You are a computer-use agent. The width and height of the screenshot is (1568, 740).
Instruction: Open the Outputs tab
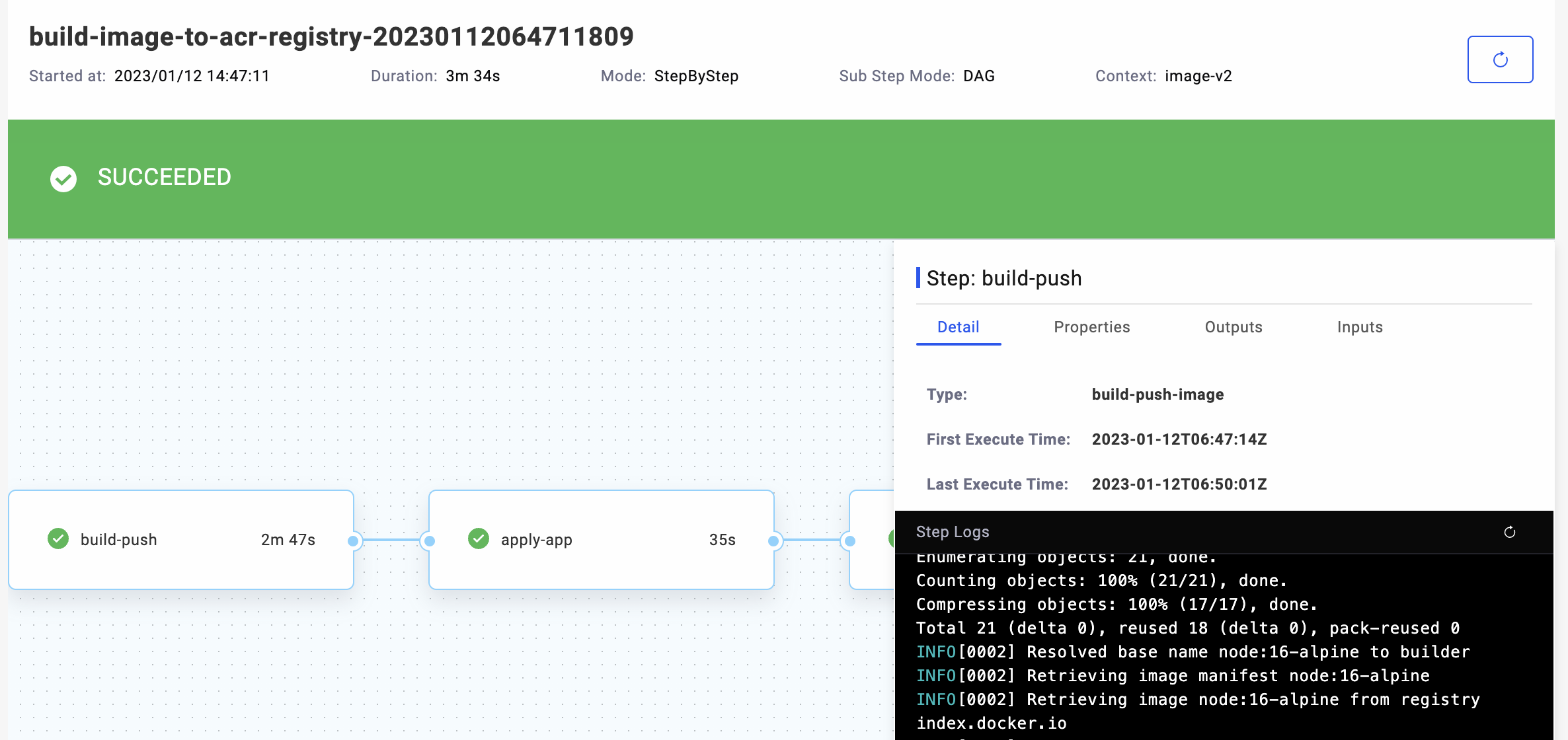1233,327
